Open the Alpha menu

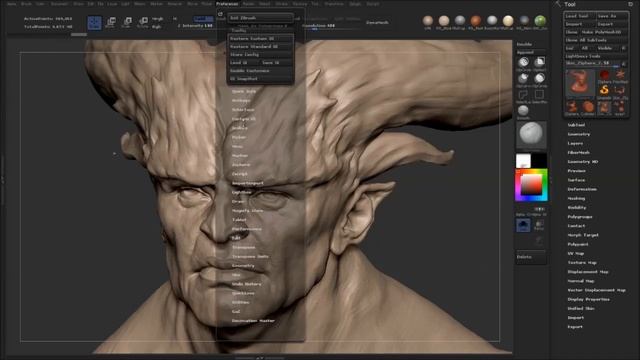11,4
